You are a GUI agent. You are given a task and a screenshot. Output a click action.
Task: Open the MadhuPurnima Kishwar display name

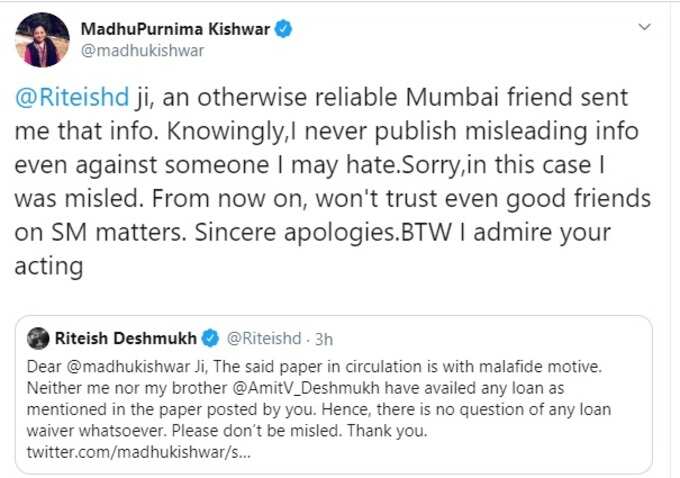[x=175, y=29]
